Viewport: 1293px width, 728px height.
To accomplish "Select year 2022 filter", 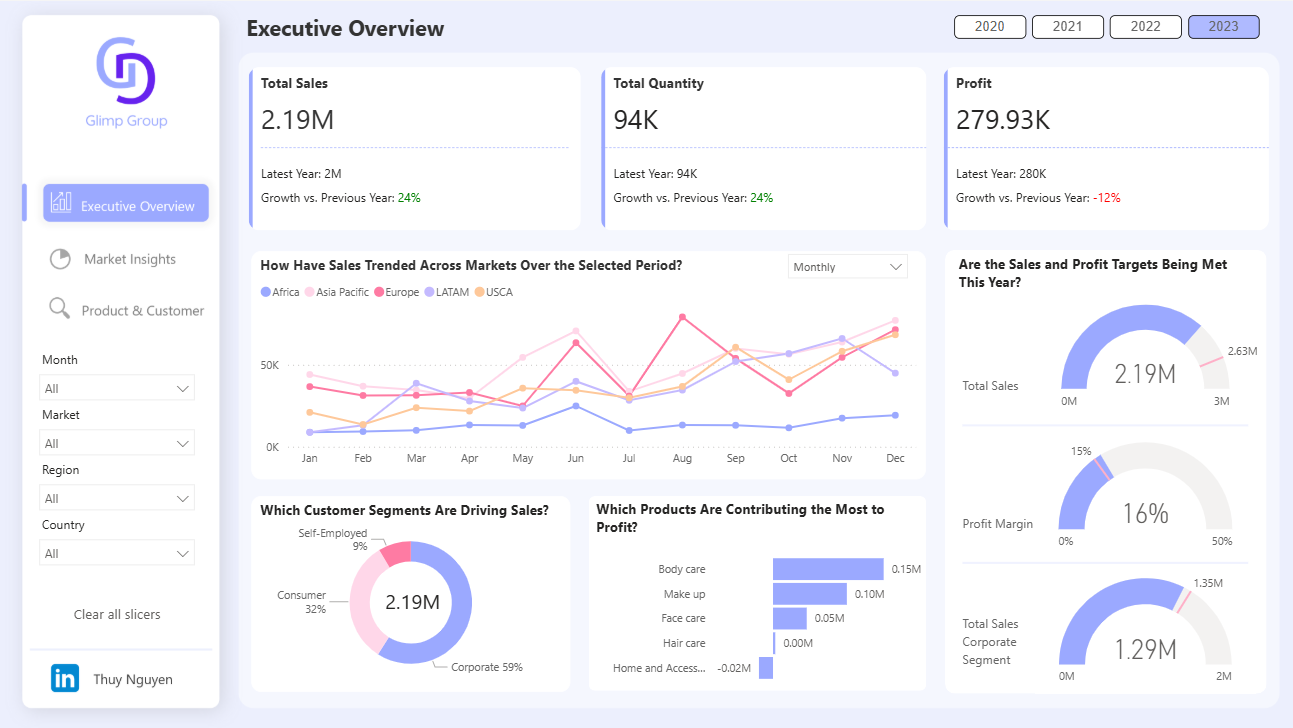I will click(x=1146, y=27).
